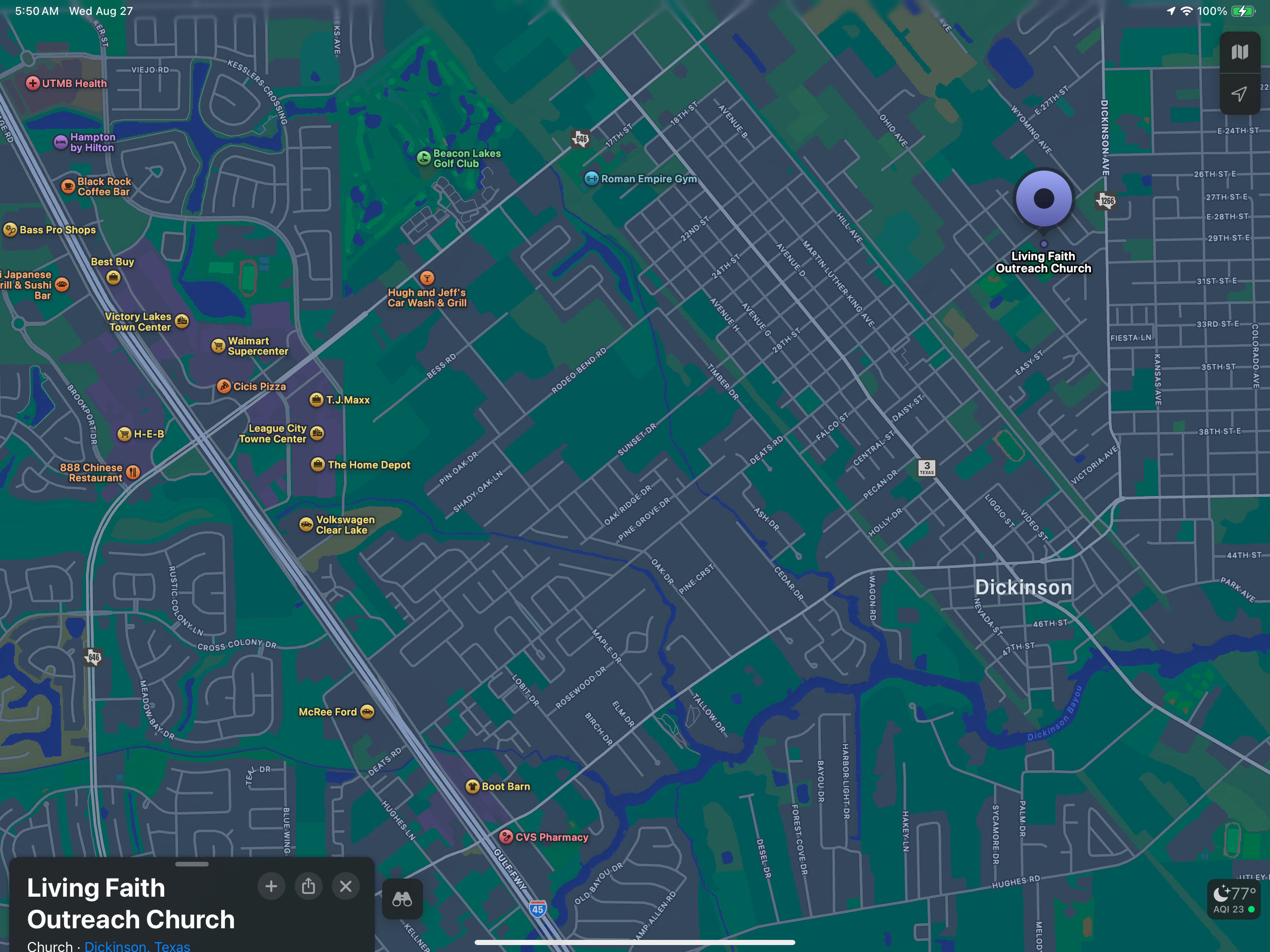Viewport: 1270px width, 952px height.
Task: Tap the card grabber handle
Action: click(x=192, y=864)
